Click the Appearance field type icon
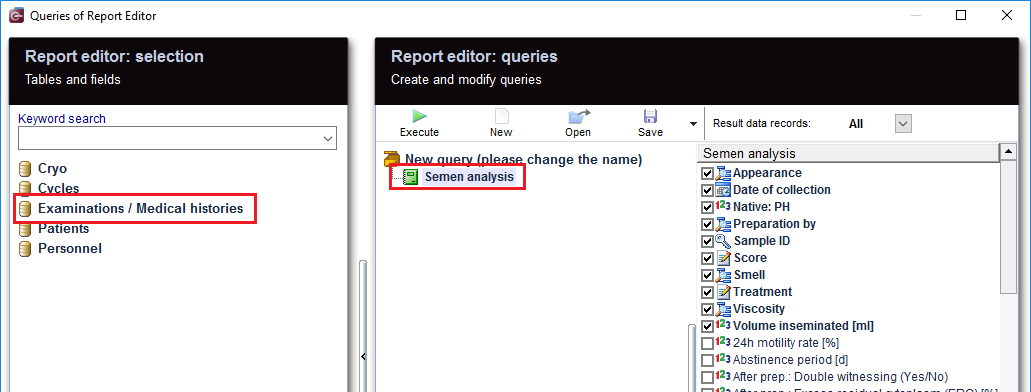Screen dimensions: 1031x392 tap(723, 173)
